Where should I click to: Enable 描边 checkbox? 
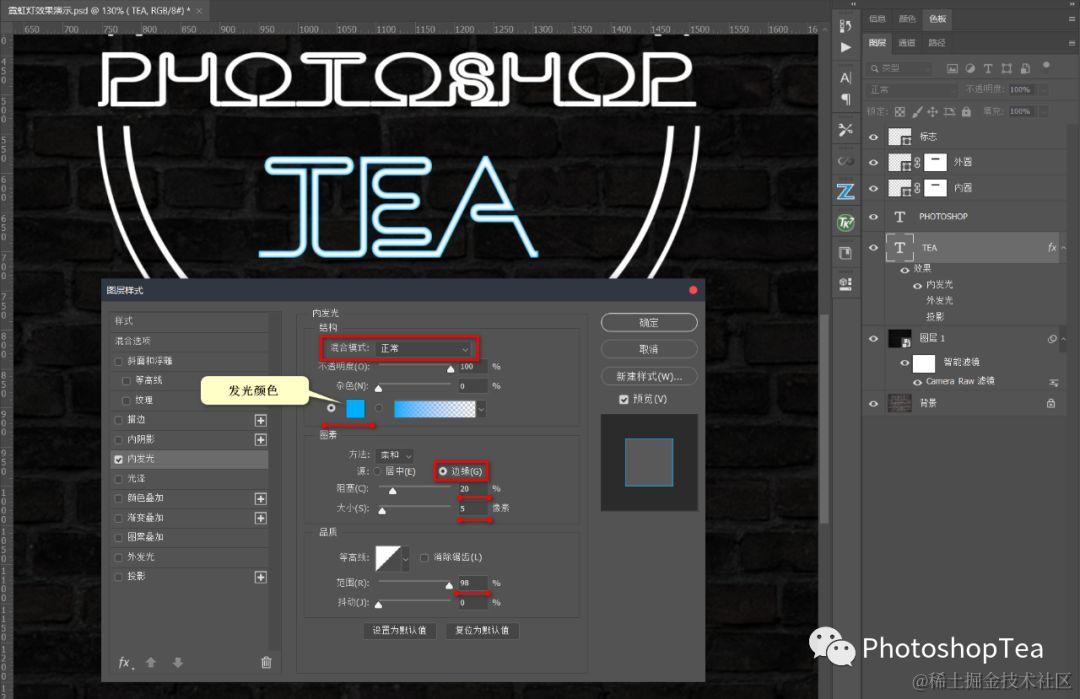pos(118,419)
